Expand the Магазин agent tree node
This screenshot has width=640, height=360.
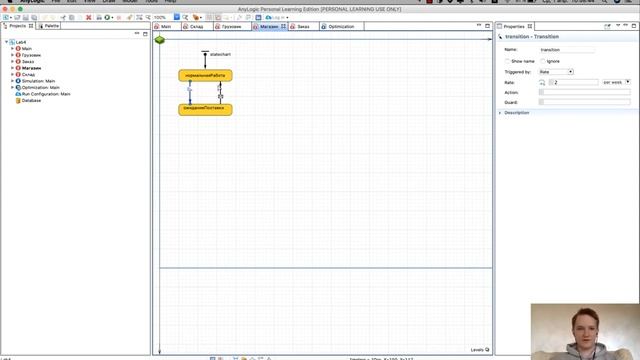click(x=12, y=68)
